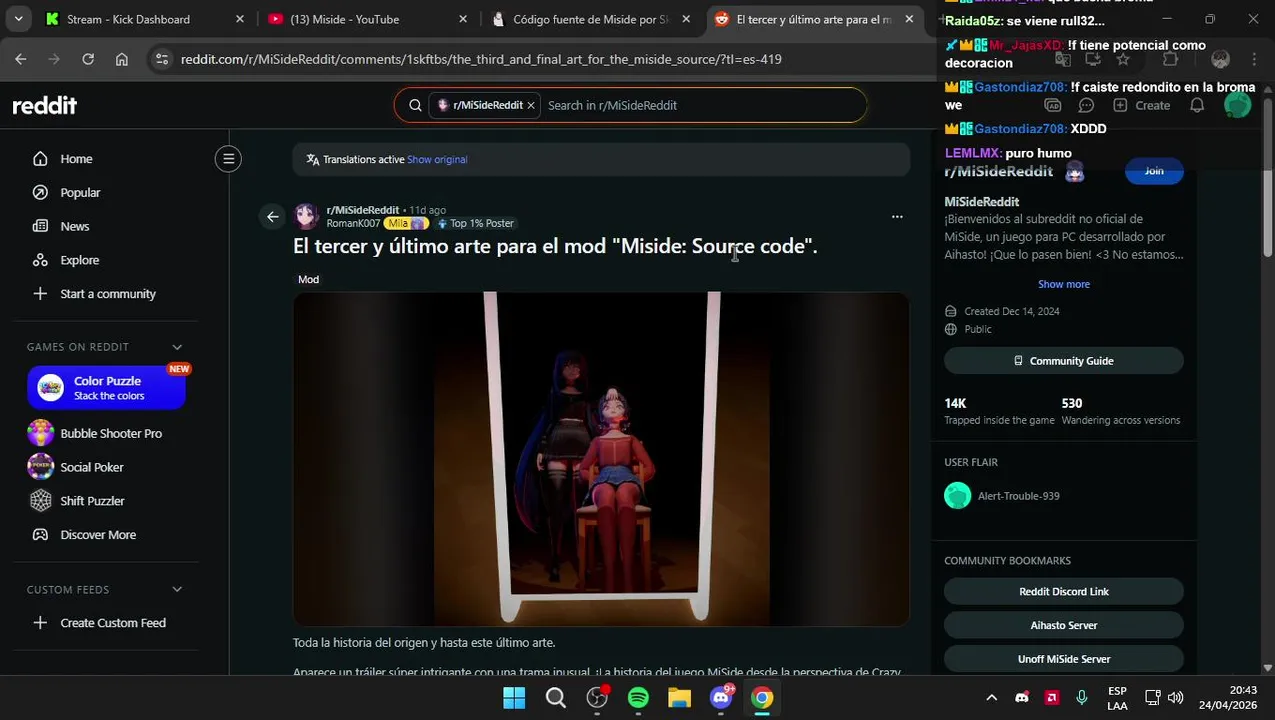Select the Mod post flair tag

(x=308, y=279)
